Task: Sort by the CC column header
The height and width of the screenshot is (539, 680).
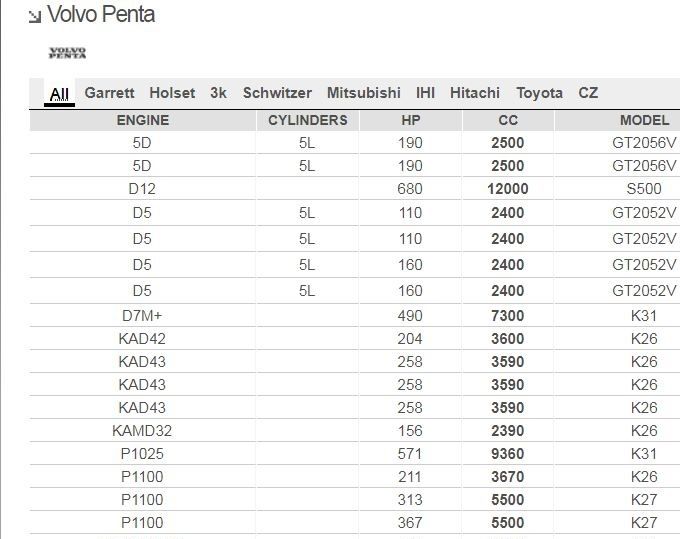Action: (x=508, y=120)
